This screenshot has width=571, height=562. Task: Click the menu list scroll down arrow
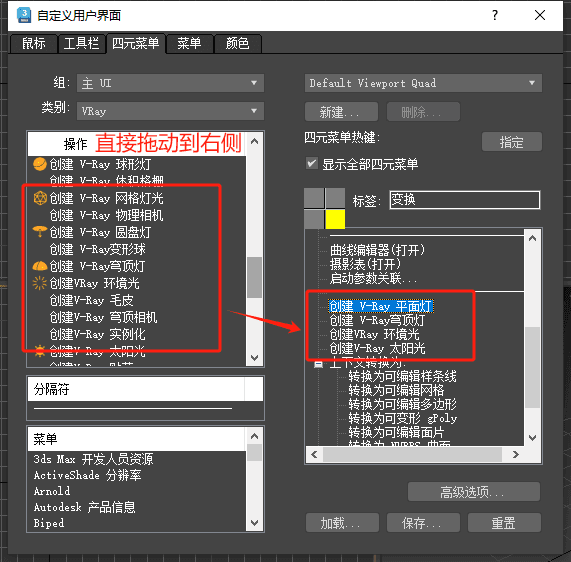tap(255, 523)
